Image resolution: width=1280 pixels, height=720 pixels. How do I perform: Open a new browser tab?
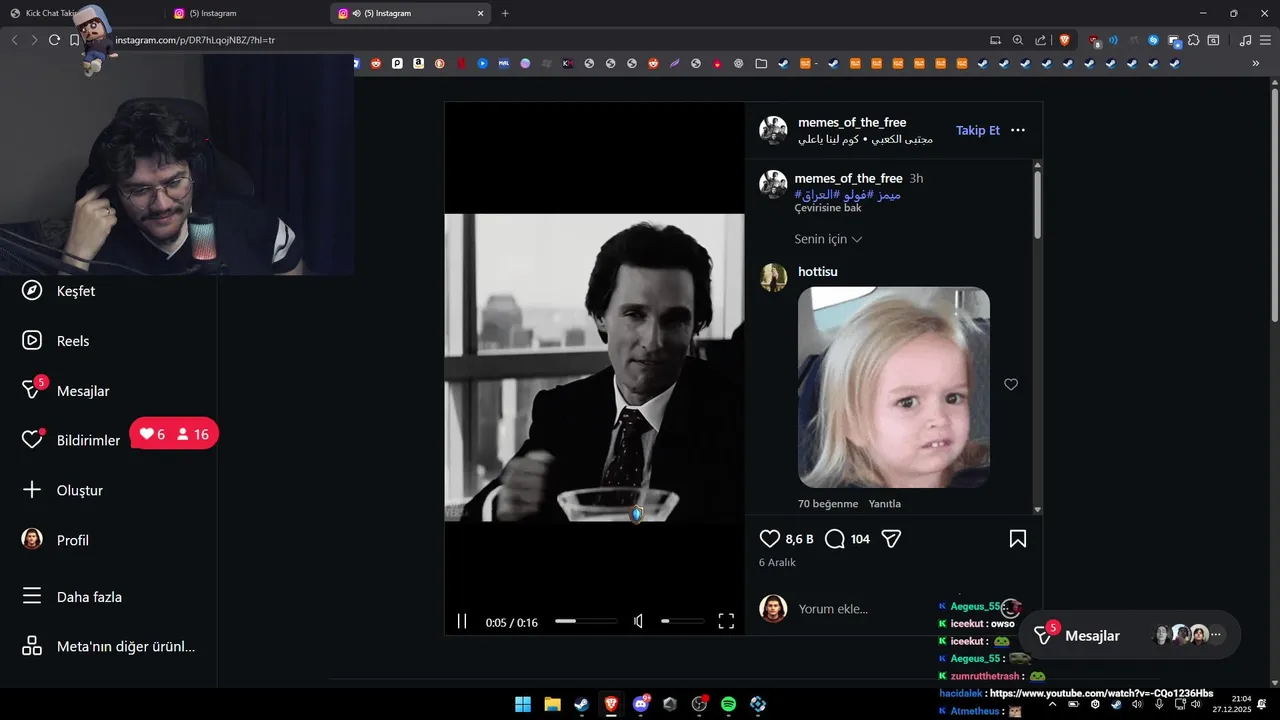coord(505,13)
